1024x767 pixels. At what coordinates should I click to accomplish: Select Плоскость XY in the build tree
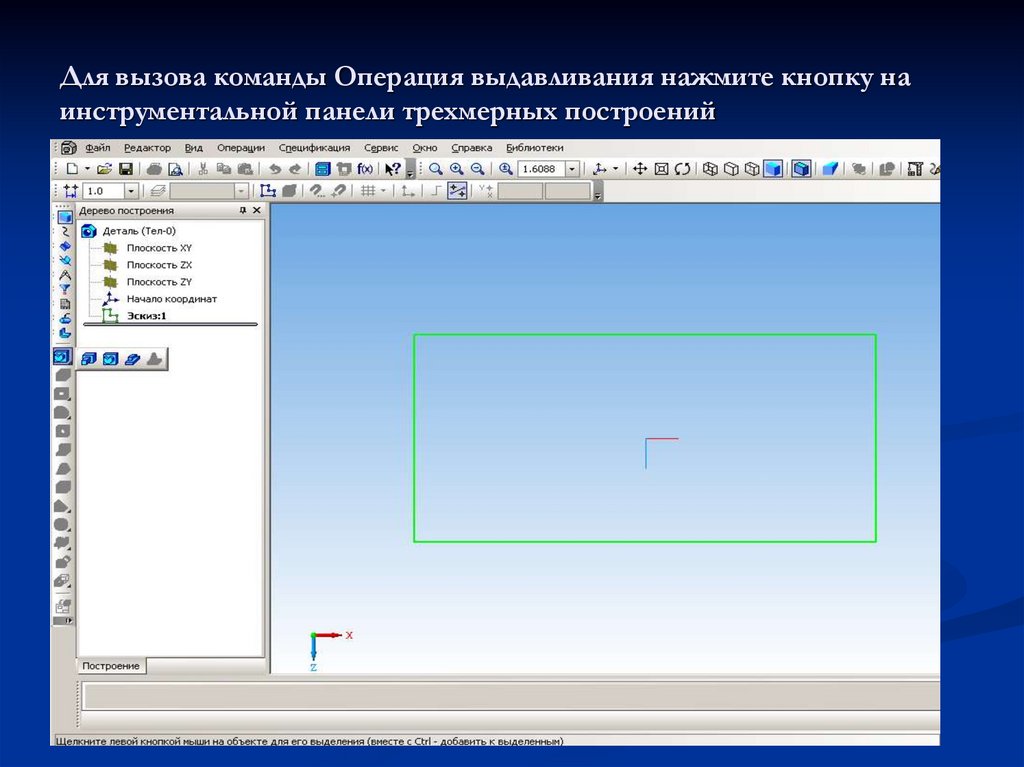pyautogui.click(x=159, y=248)
